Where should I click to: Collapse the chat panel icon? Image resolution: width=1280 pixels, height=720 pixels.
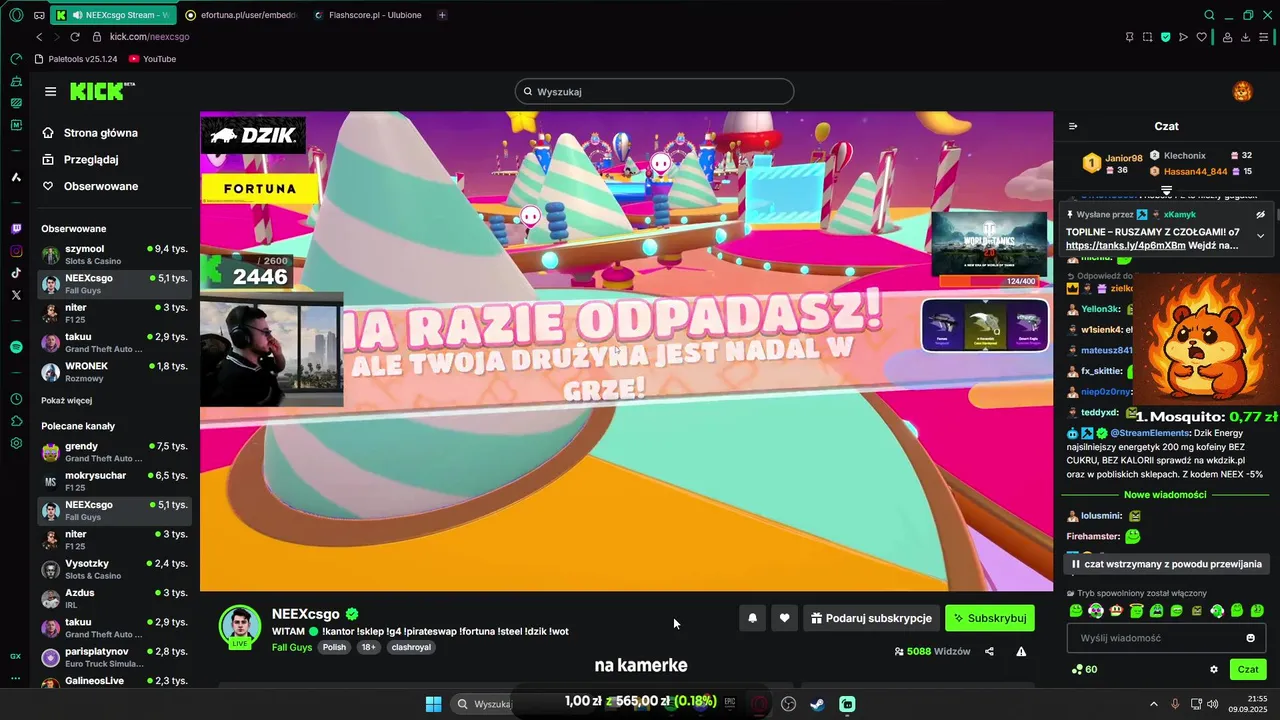click(1073, 126)
